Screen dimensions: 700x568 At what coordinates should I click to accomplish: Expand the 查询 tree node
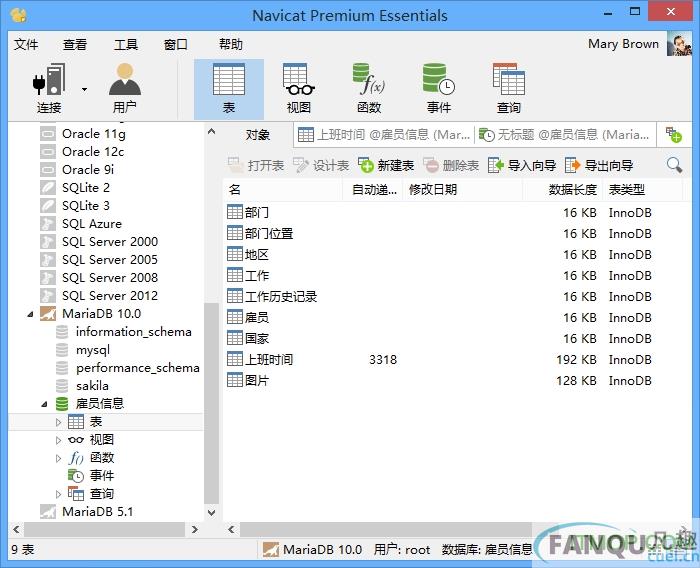pos(58,494)
